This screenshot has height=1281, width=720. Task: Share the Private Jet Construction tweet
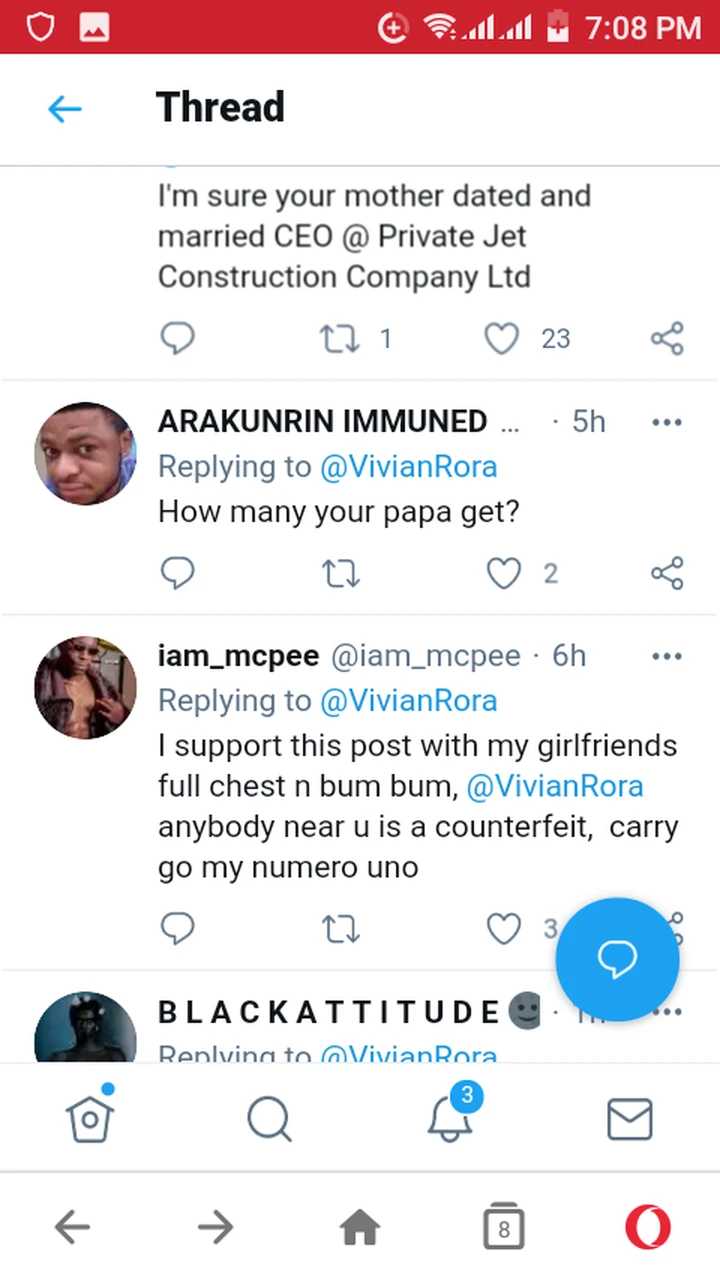click(667, 339)
